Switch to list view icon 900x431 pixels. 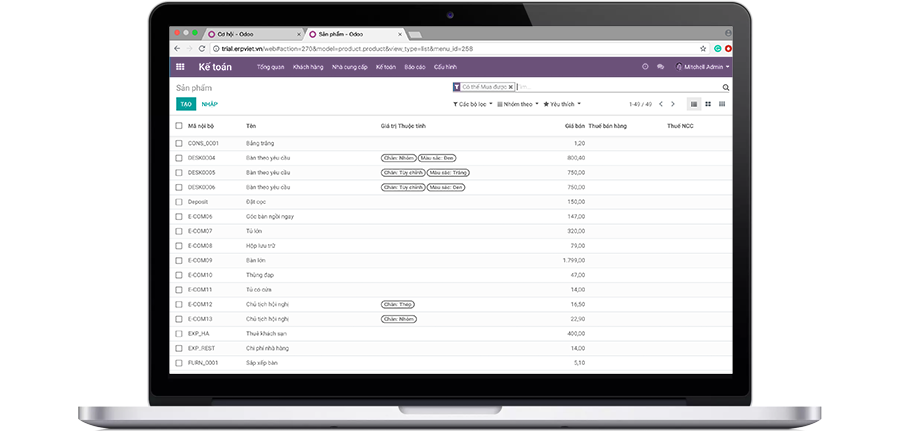click(694, 104)
